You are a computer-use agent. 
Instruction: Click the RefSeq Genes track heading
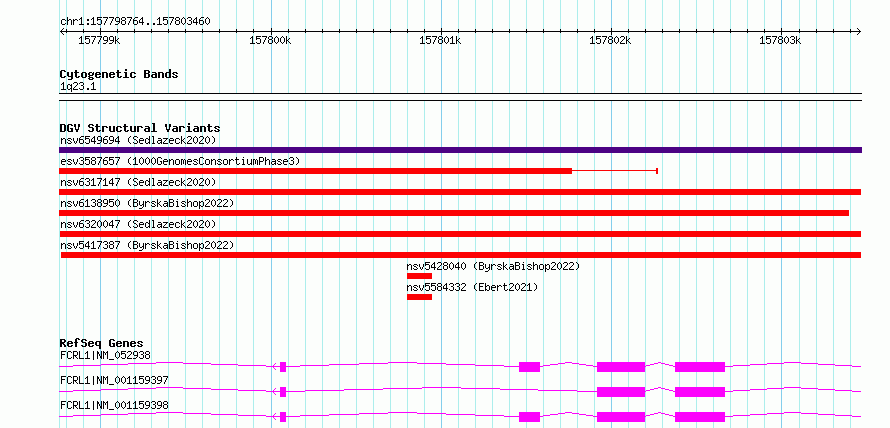101,343
